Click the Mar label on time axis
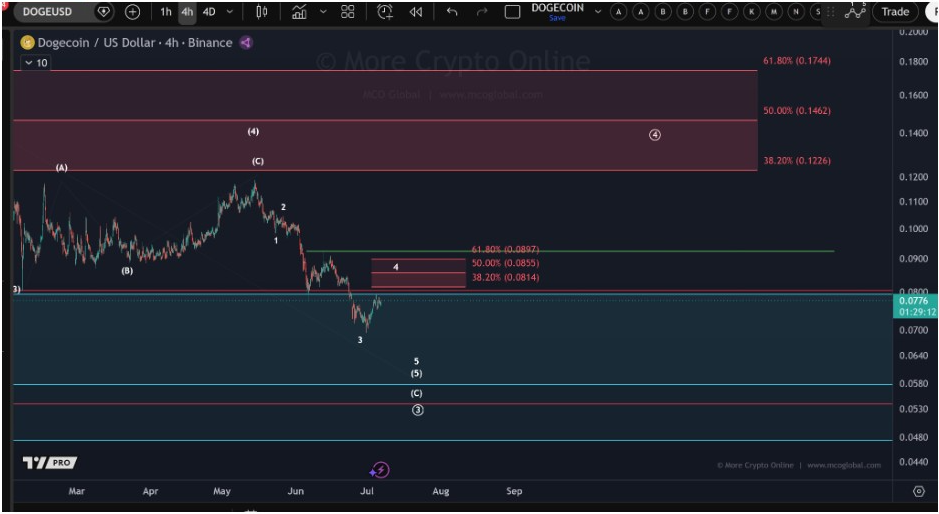The width and height of the screenshot is (939, 514). tap(76, 491)
